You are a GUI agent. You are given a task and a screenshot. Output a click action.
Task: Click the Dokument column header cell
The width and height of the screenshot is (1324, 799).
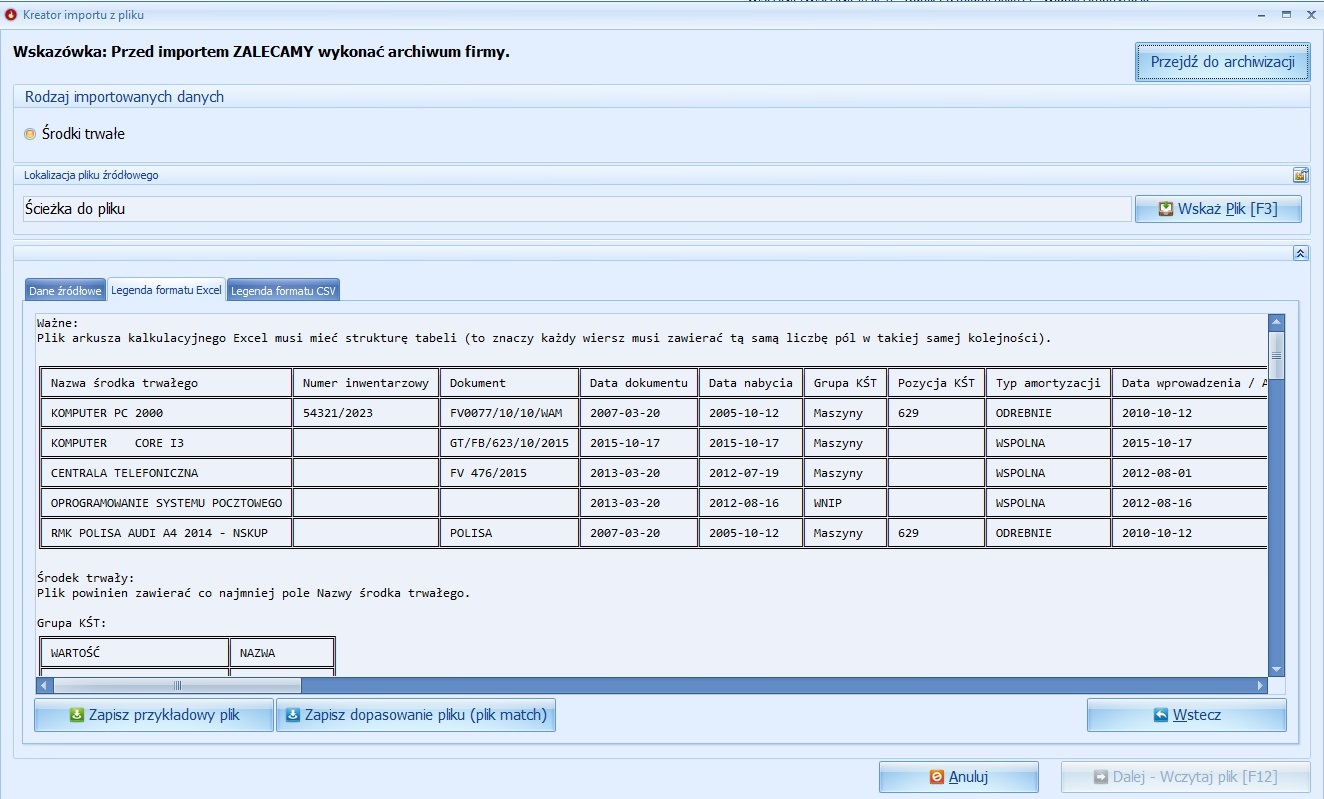(x=509, y=383)
